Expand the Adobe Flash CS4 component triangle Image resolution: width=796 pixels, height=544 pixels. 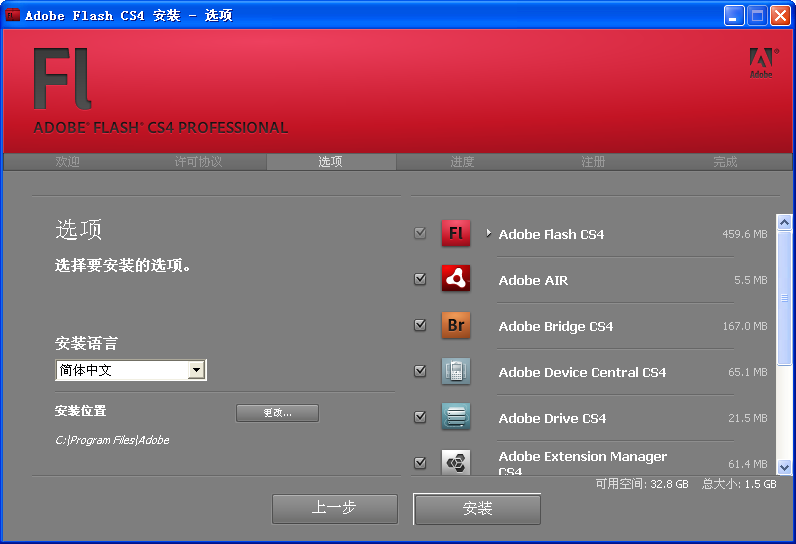[488, 233]
